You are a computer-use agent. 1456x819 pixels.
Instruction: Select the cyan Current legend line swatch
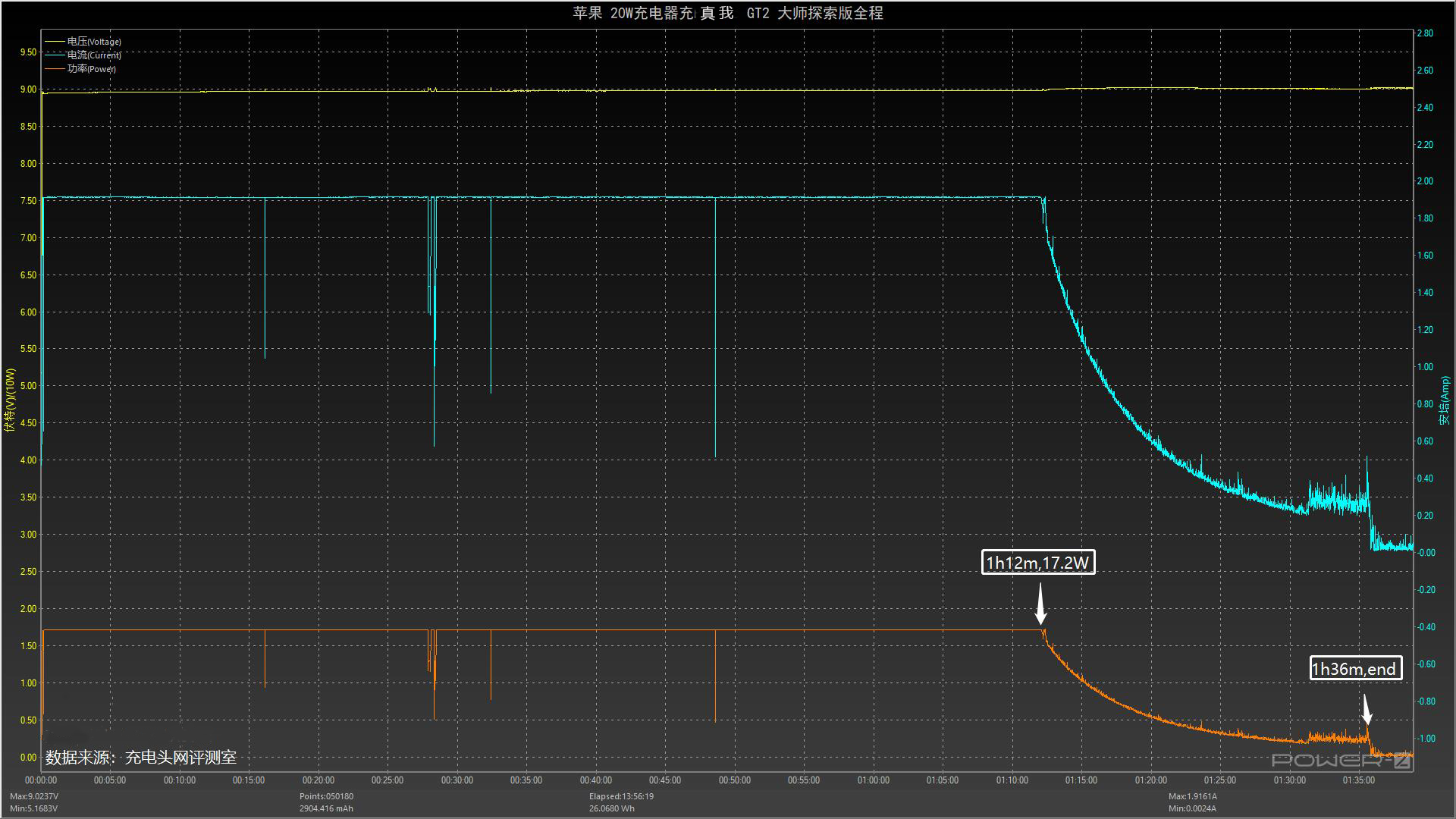[x=55, y=55]
